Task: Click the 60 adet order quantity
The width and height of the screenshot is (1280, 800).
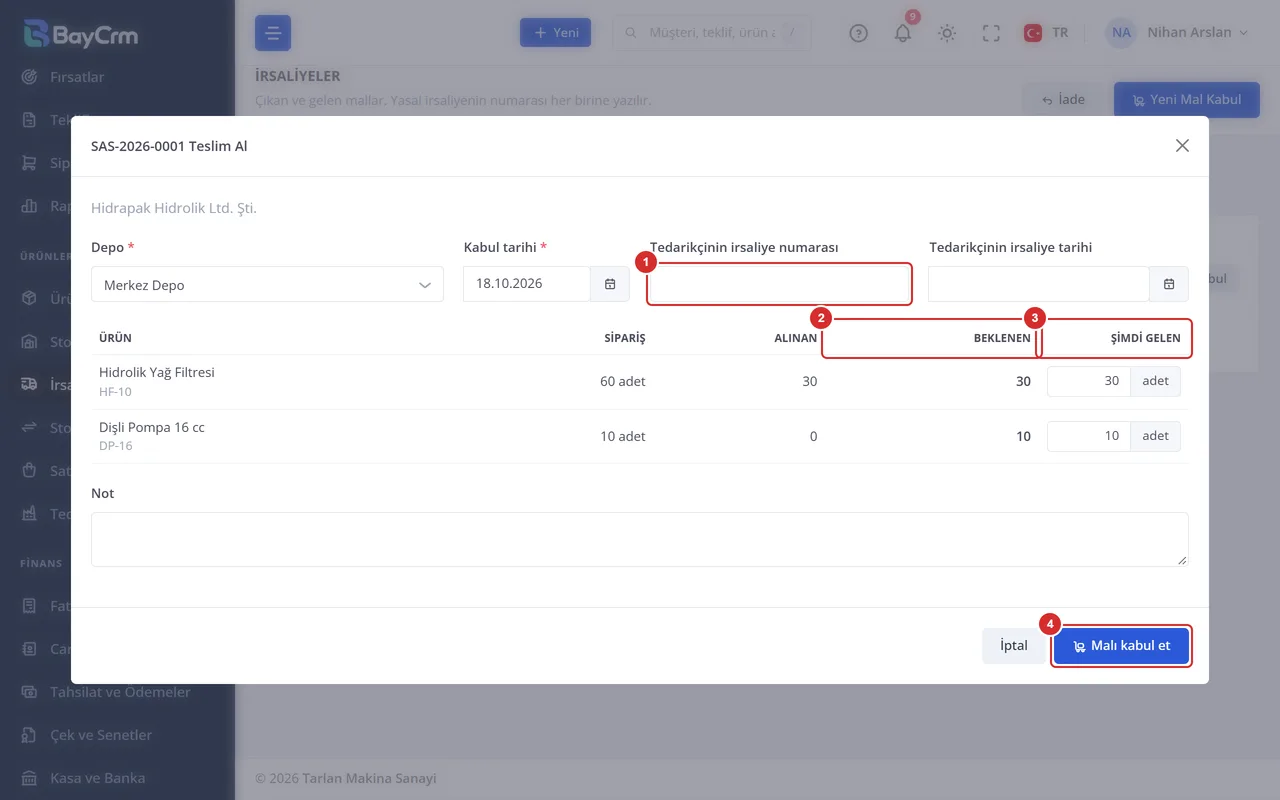Action: pos(623,381)
